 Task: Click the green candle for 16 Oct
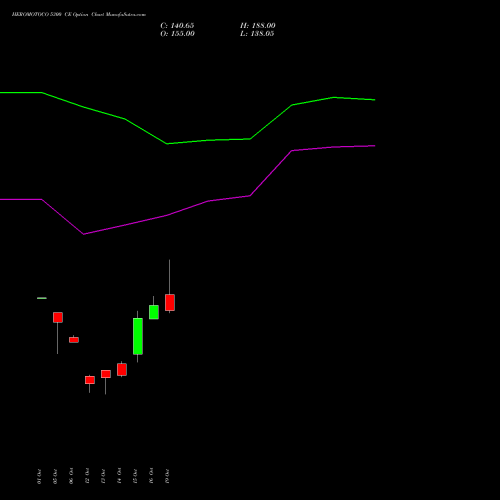(x=154, y=312)
